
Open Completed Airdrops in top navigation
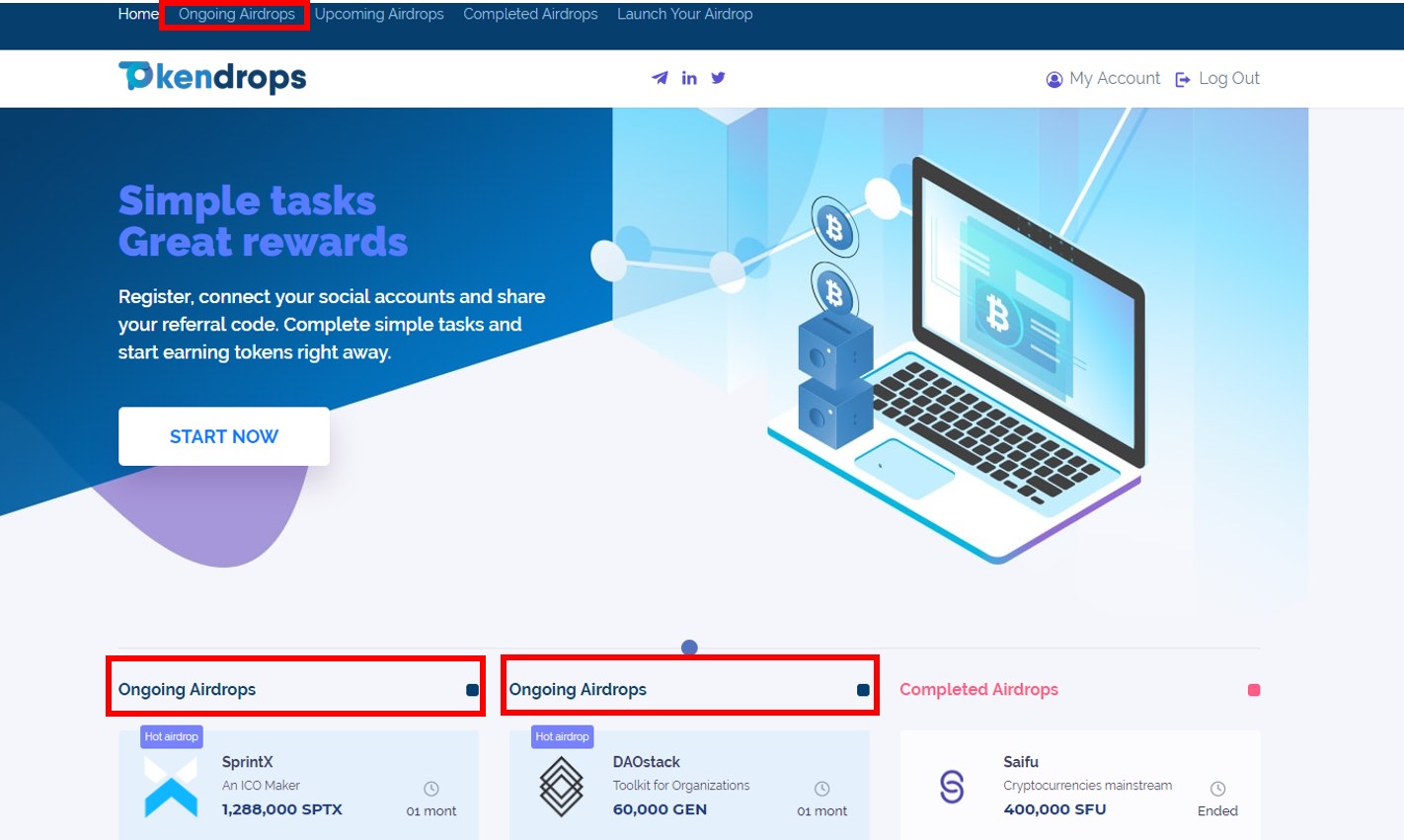pos(530,14)
